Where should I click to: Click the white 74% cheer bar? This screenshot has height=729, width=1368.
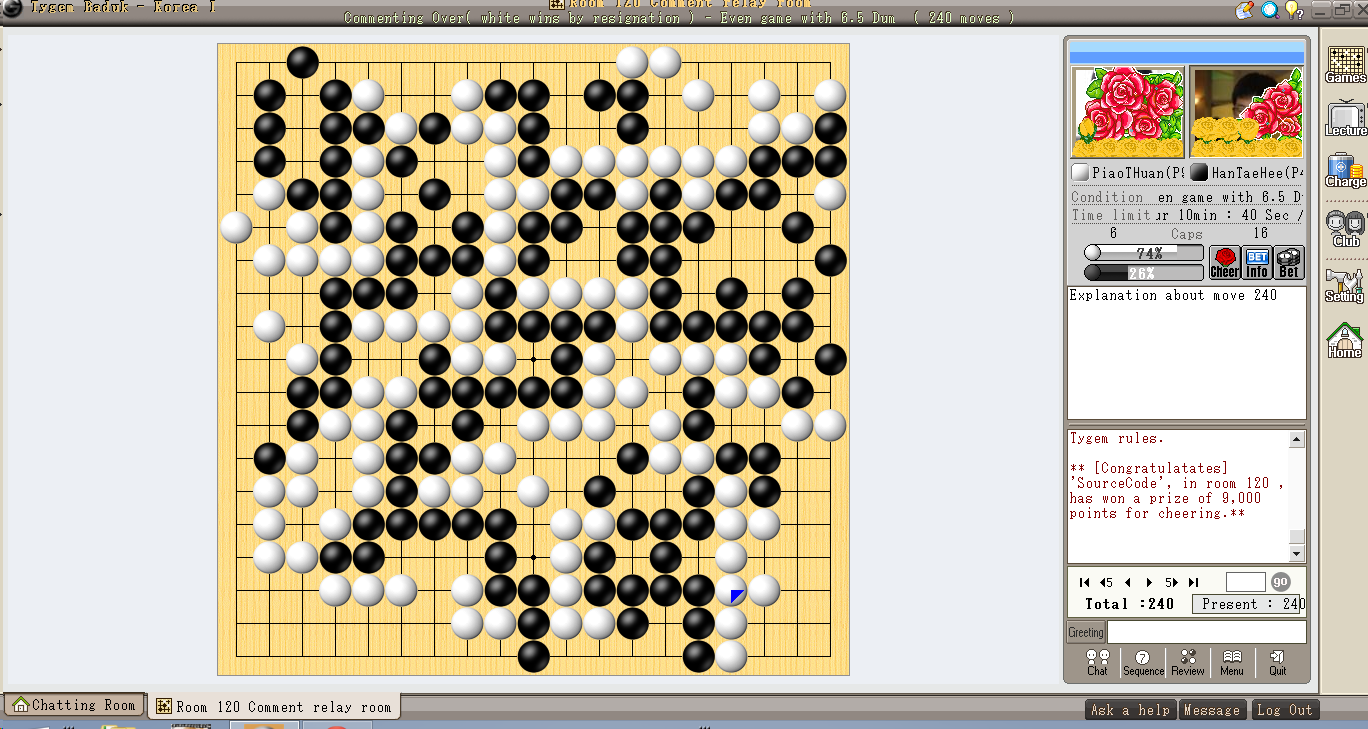[x=1144, y=253]
